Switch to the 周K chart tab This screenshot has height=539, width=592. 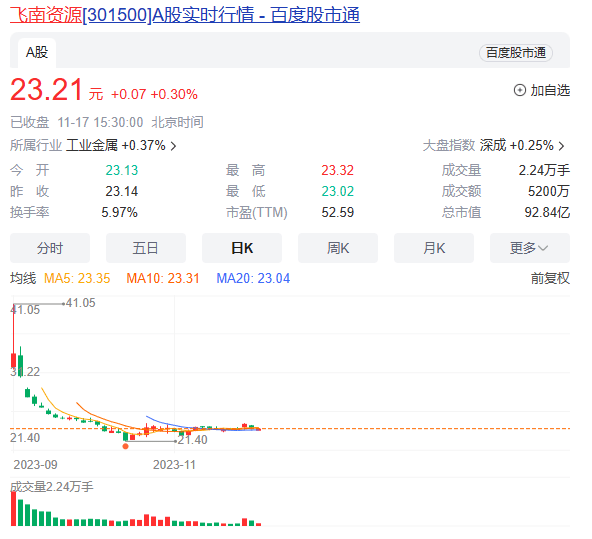(x=338, y=248)
